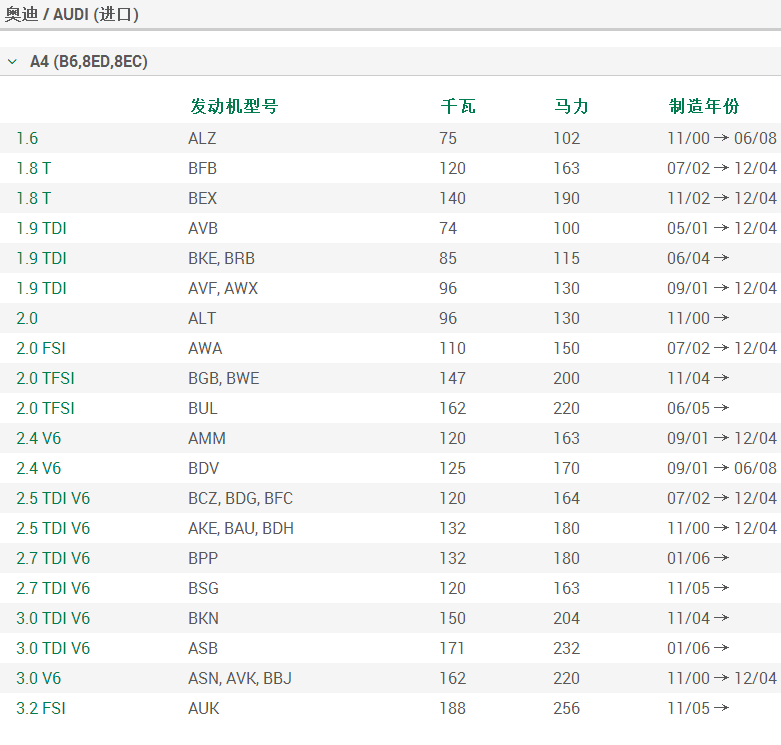Open the 2.0 FSI model link

pos(41,348)
